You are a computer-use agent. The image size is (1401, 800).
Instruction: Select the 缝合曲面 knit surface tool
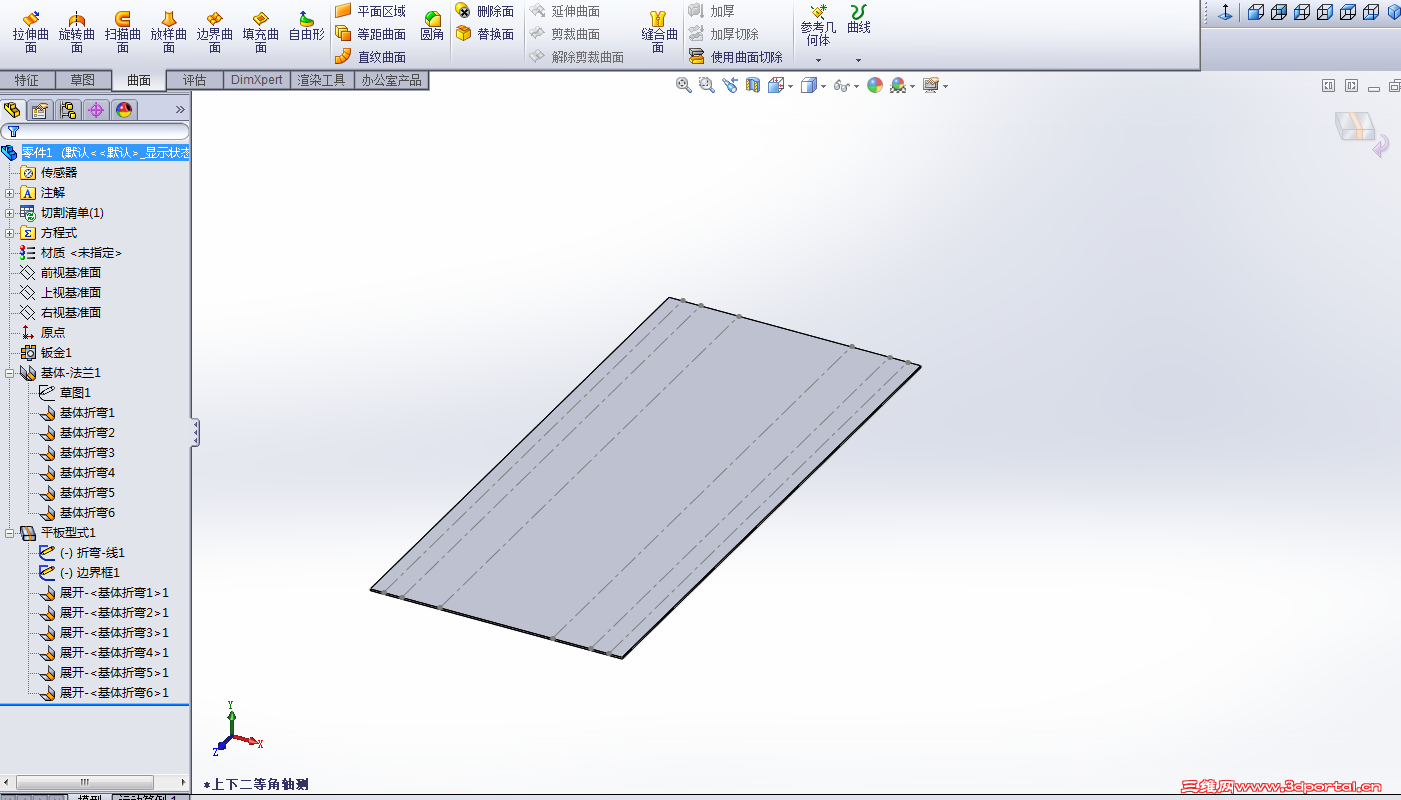click(x=659, y=32)
